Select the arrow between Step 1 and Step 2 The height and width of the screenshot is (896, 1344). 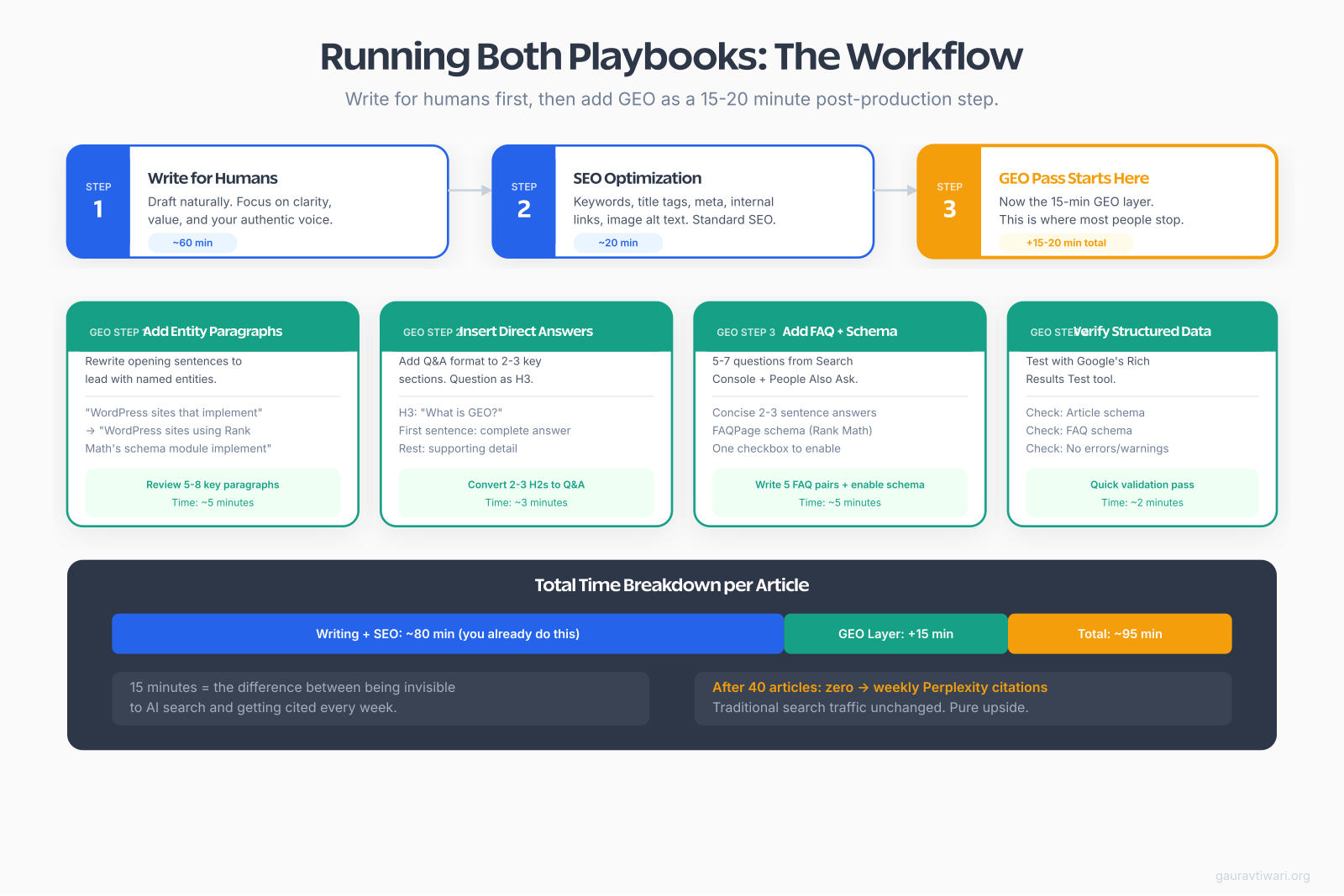coord(470,191)
